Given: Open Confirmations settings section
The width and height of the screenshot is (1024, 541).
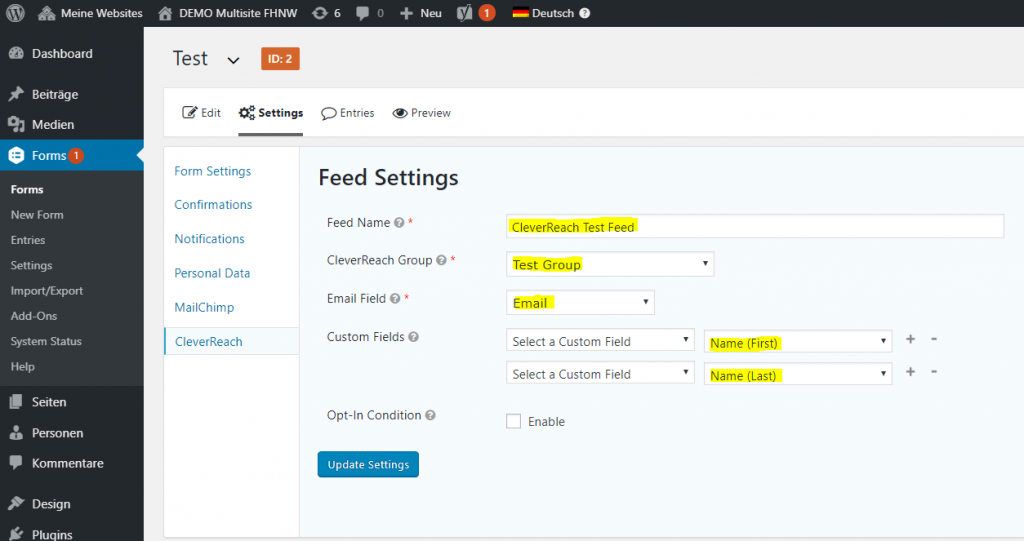Looking at the screenshot, I should [213, 205].
